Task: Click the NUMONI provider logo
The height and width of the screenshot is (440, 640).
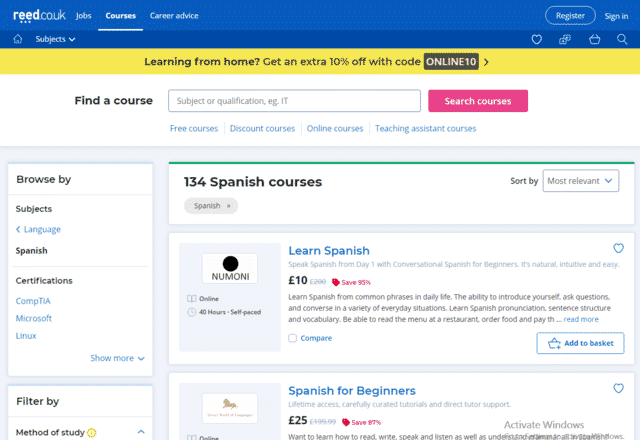Action: tap(230, 269)
